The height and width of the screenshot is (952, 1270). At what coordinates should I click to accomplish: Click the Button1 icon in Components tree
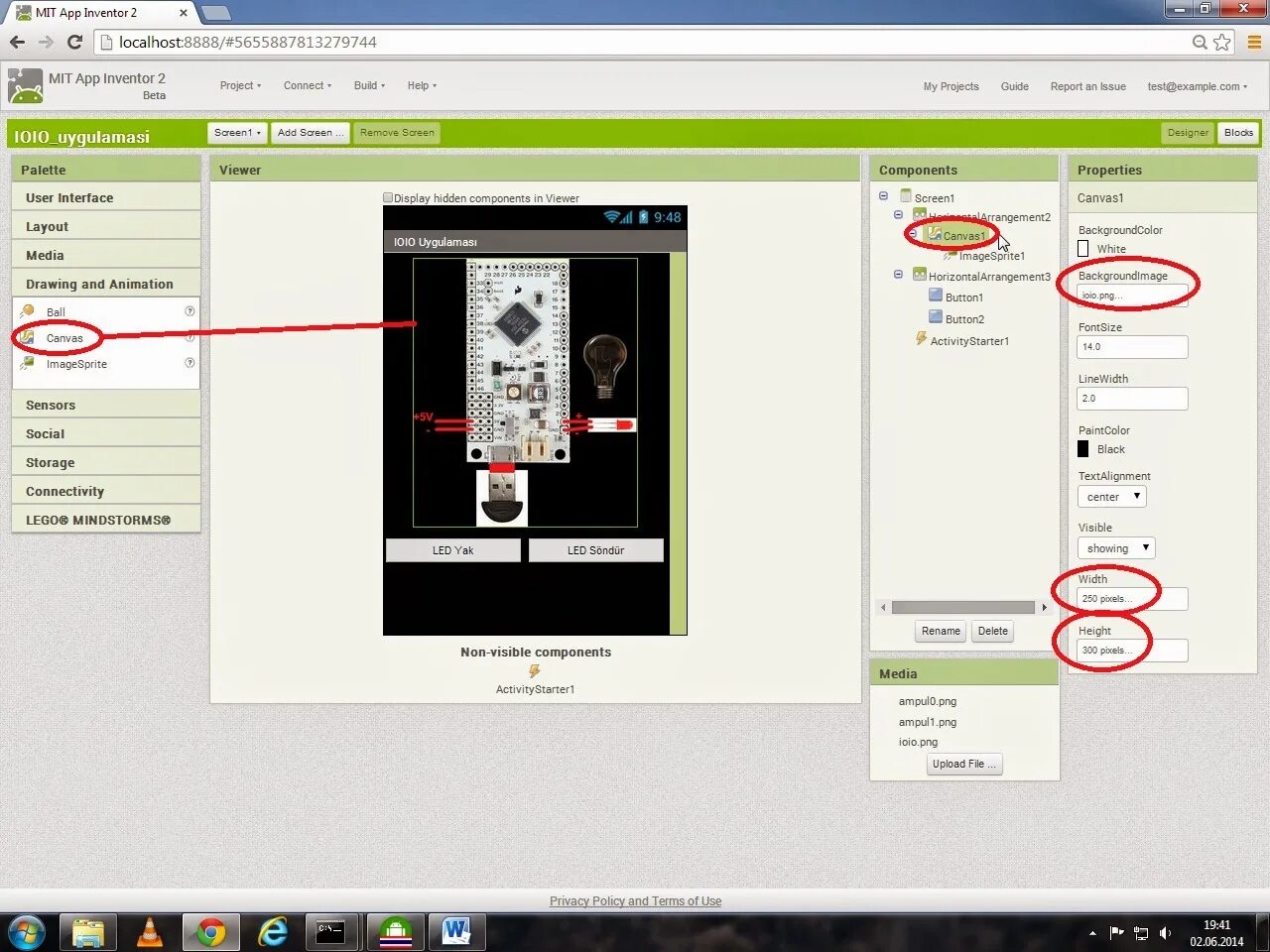(x=936, y=296)
